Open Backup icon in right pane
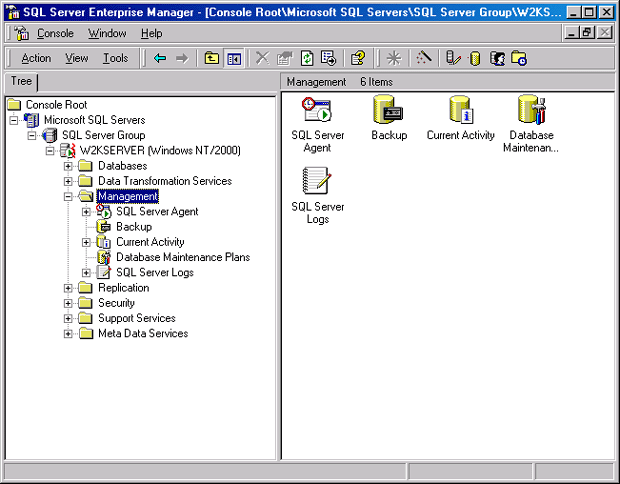The width and height of the screenshot is (620, 484). [389, 110]
